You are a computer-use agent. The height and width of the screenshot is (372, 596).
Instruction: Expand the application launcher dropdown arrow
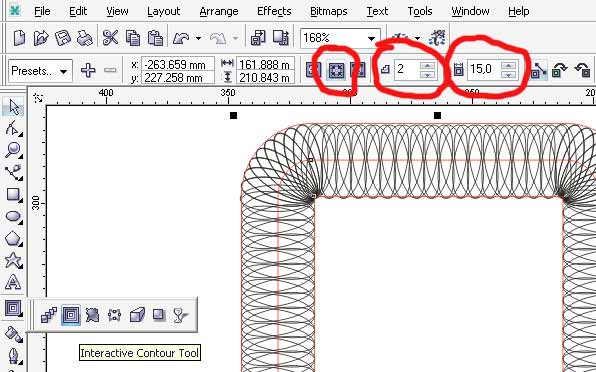[418, 38]
